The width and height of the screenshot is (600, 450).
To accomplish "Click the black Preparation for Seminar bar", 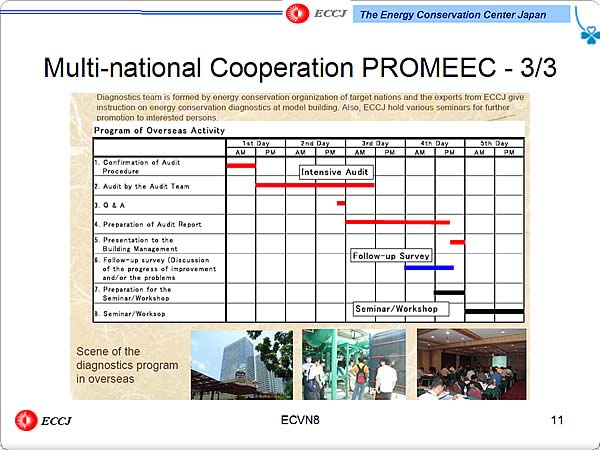I will (x=450, y=293).
